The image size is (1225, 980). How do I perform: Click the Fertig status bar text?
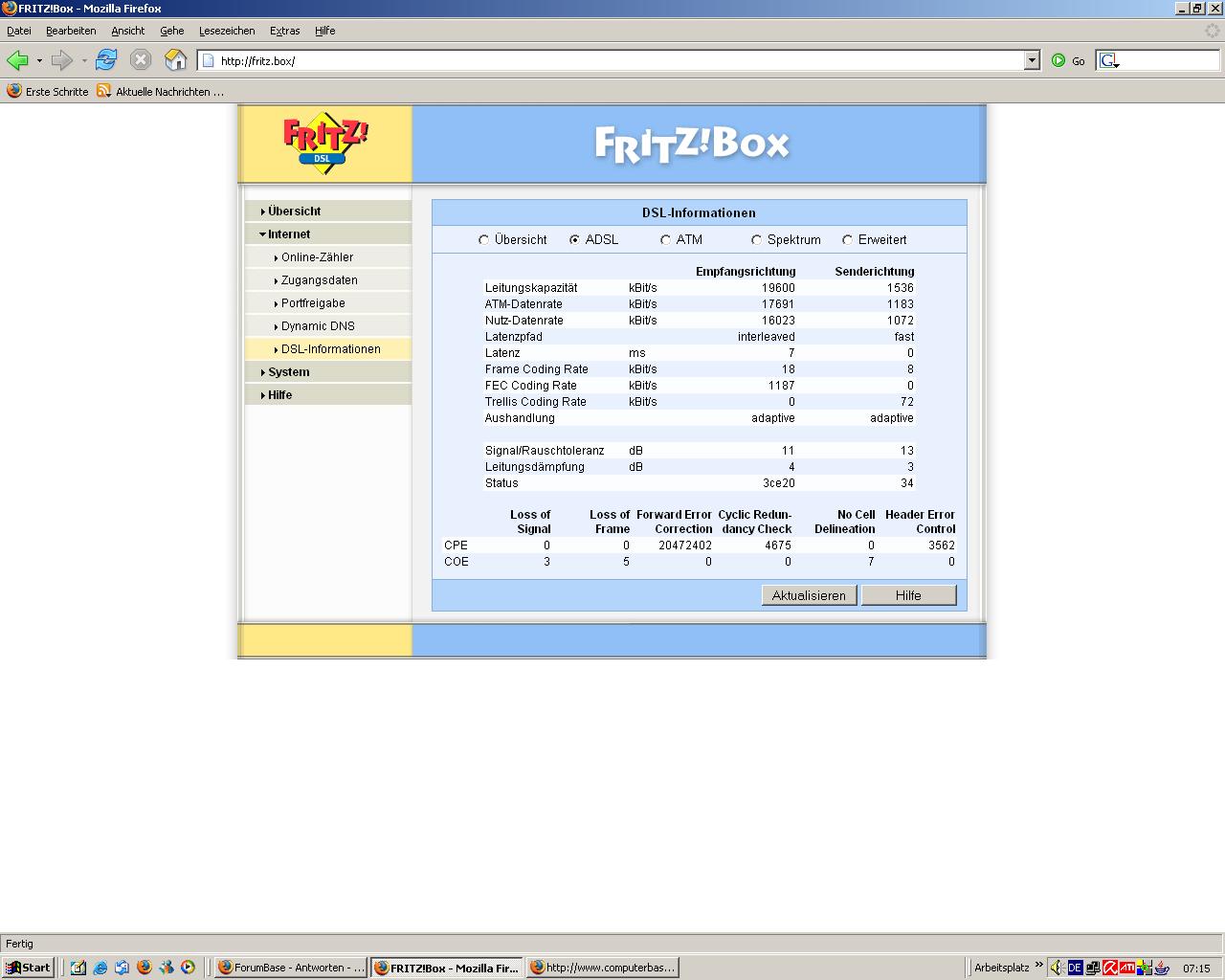coord(19,944)
